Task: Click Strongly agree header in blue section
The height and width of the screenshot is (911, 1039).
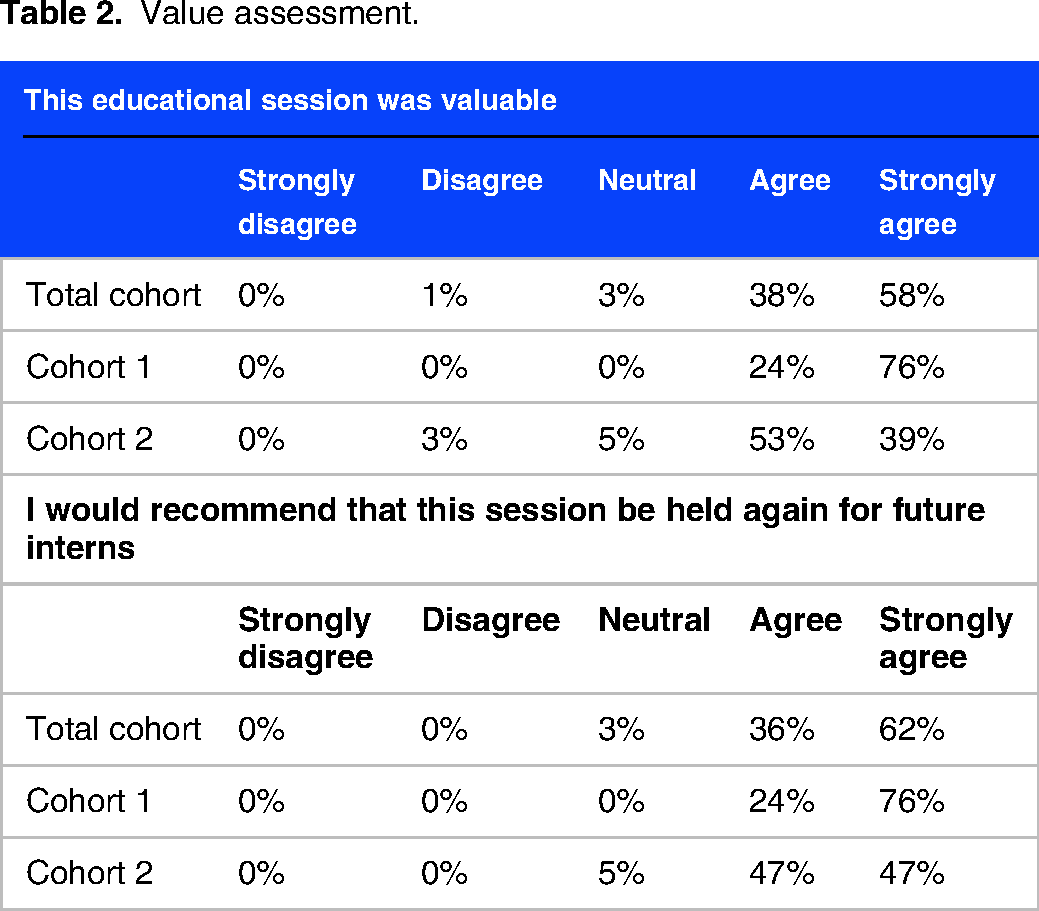Action: 937,202
